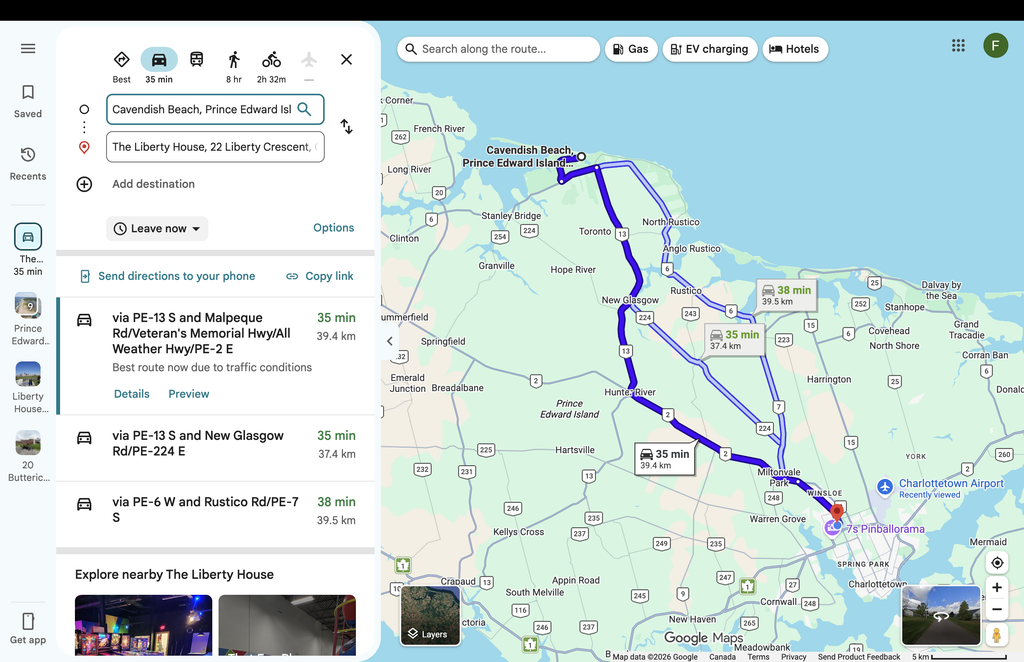Open Saved places
The width and height of the screenshot is (1024, 662).
click(27, 101)
